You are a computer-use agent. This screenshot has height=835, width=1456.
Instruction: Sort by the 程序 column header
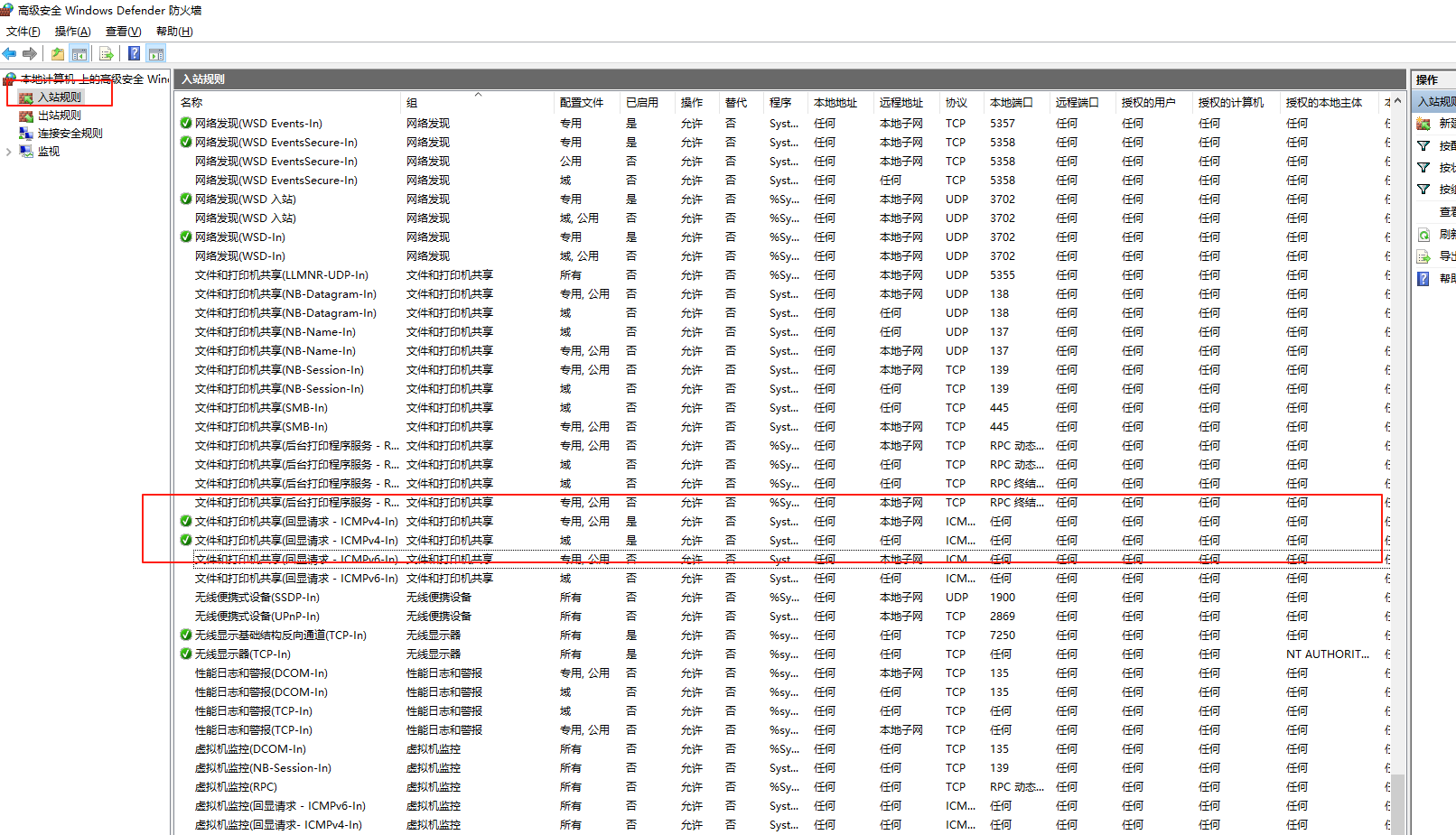[786, 103]
